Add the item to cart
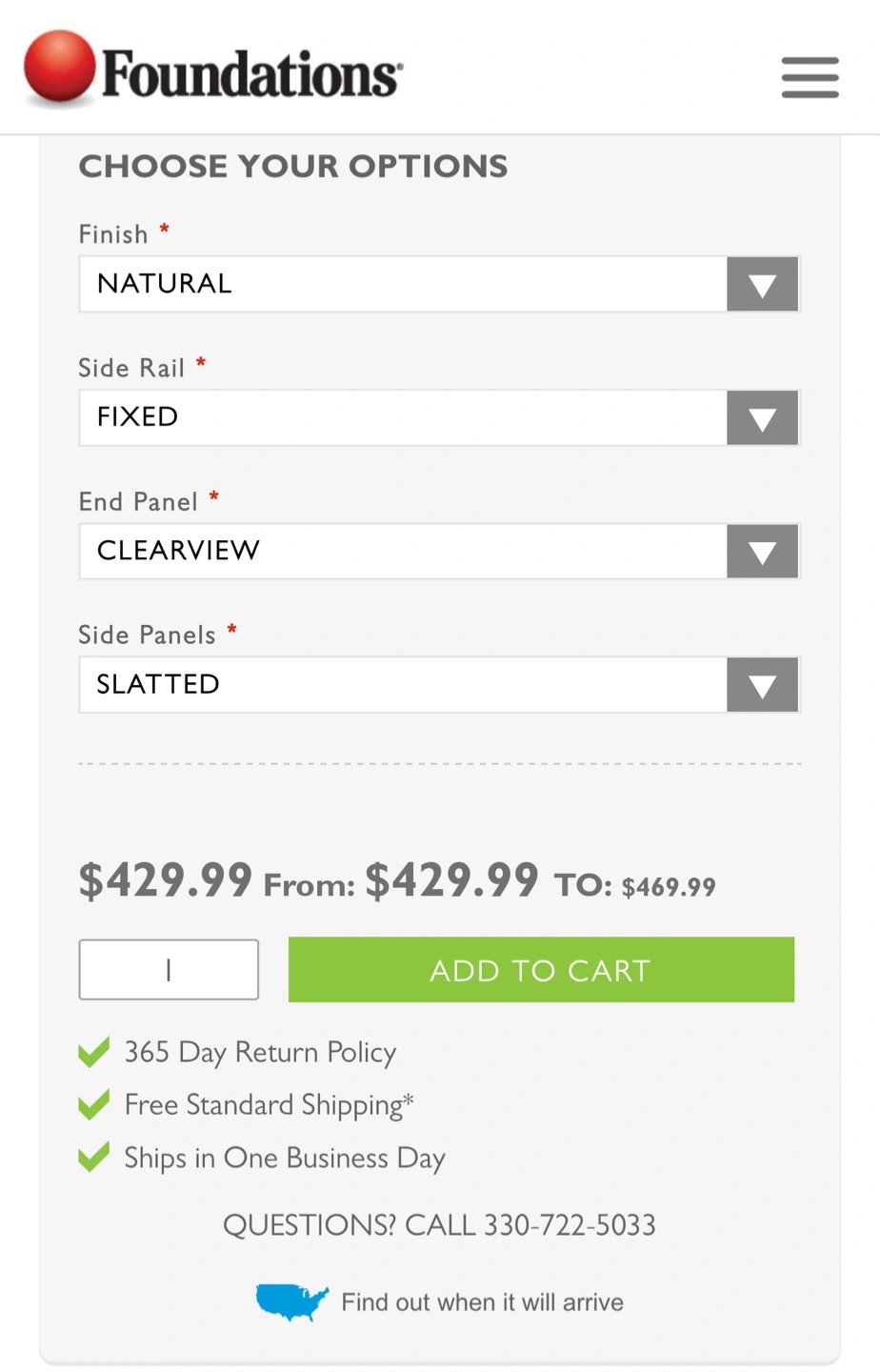The height and width of the screenshot is (1372, 880). coord(541,970)
